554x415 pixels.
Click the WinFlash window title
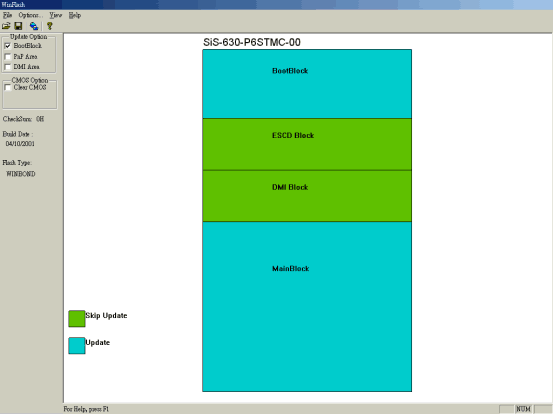[x=13, y=5]
